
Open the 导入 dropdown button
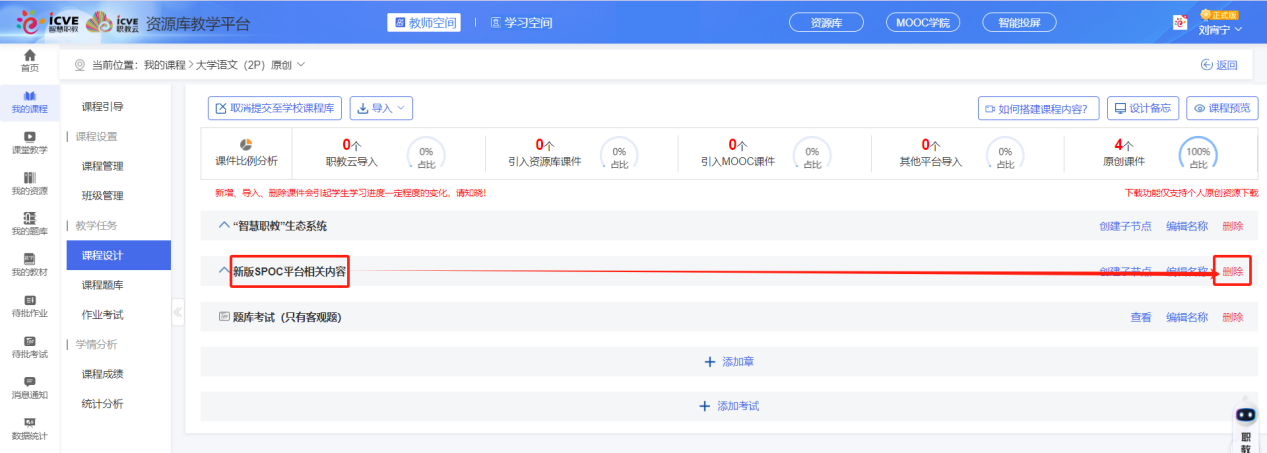coord(380,108)
